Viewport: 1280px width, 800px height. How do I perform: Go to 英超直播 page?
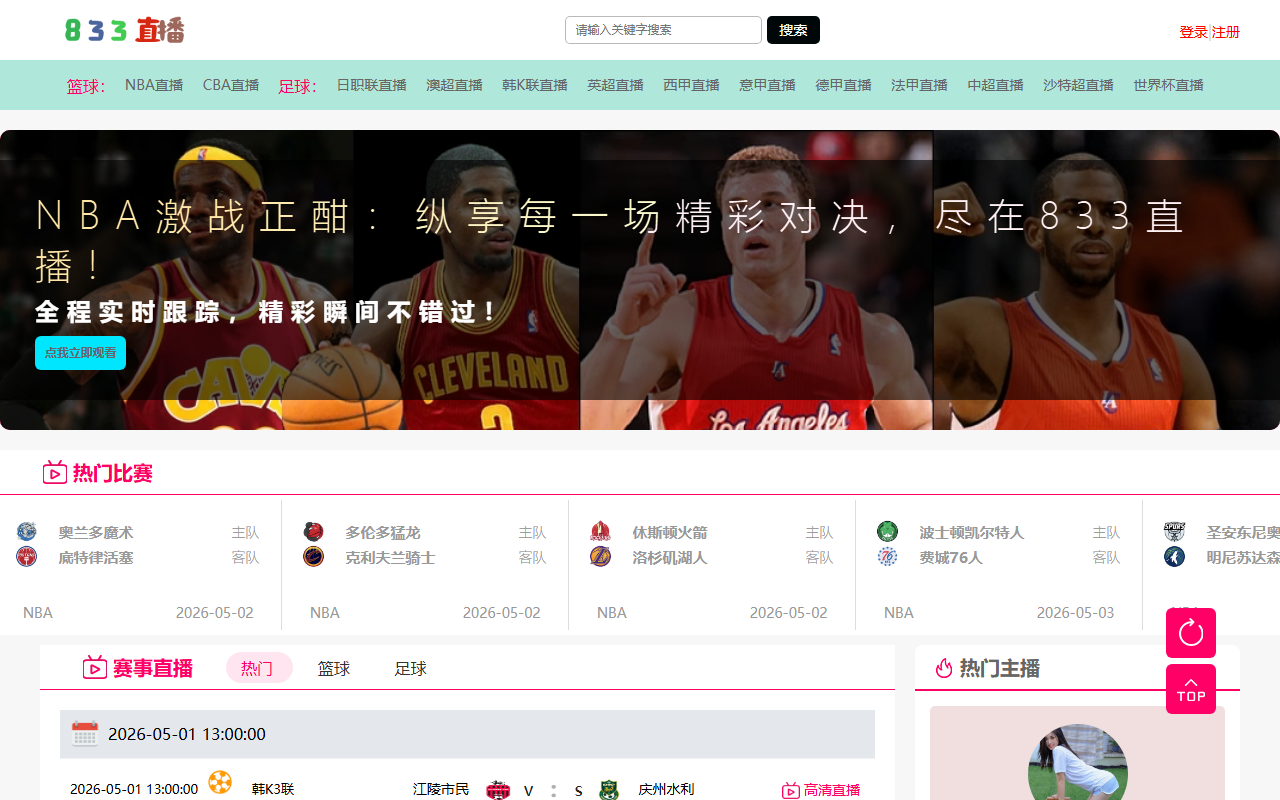tap(615, 85)
